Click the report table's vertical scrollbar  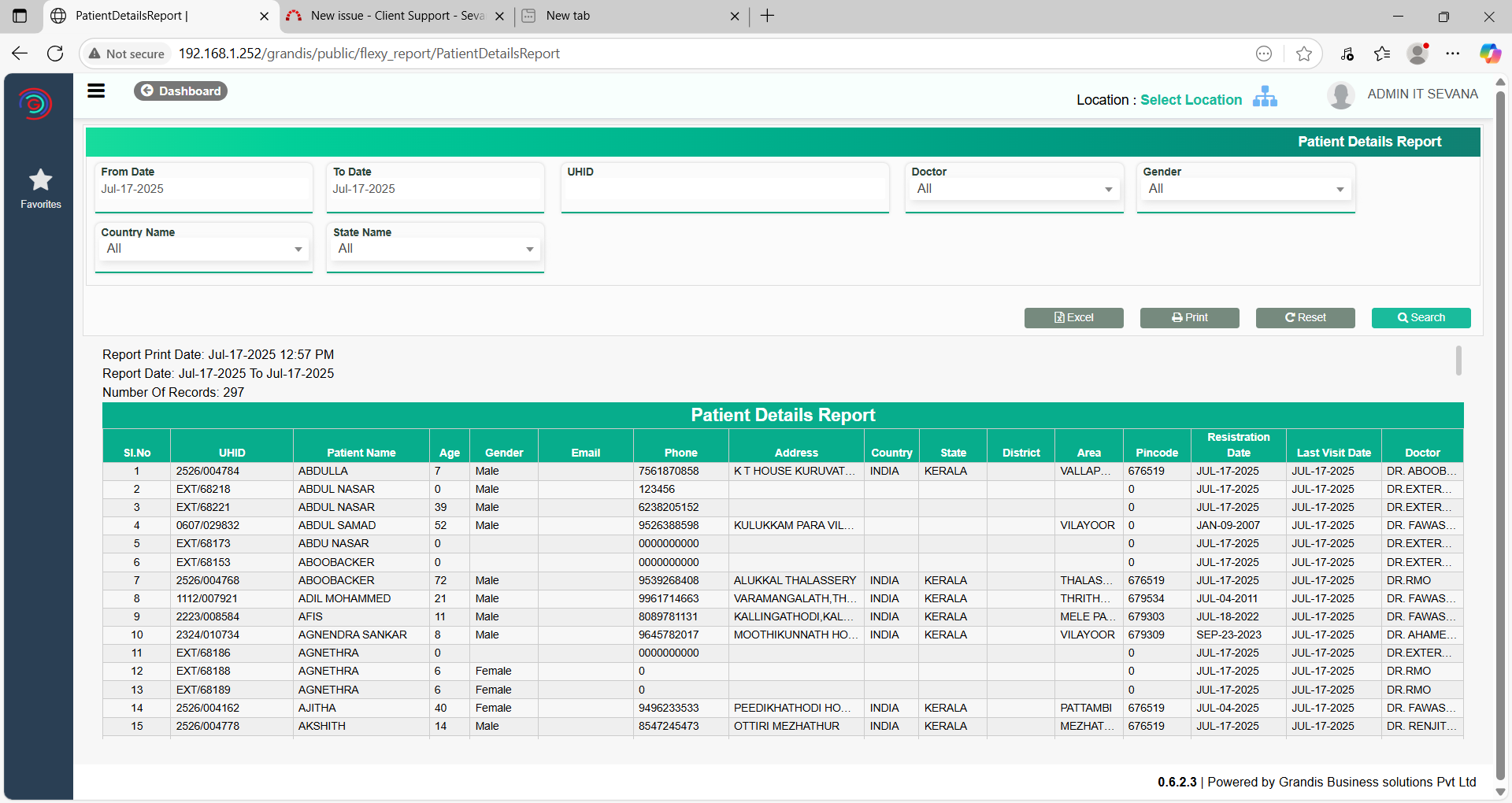tap(1458, 361)
